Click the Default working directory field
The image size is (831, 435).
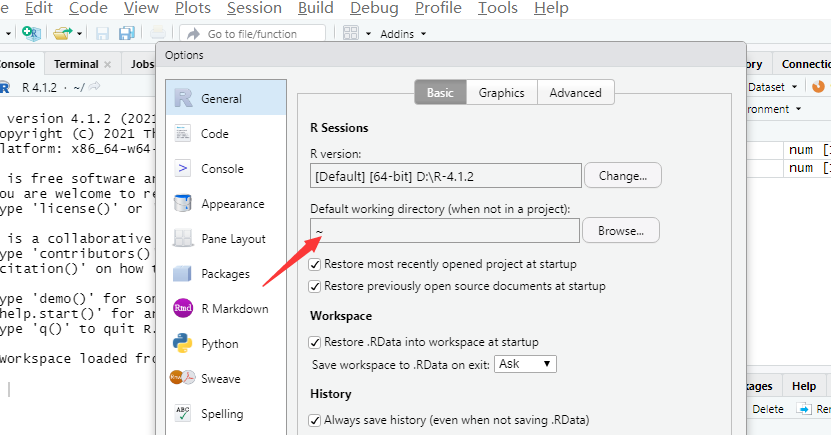point(445,230)
